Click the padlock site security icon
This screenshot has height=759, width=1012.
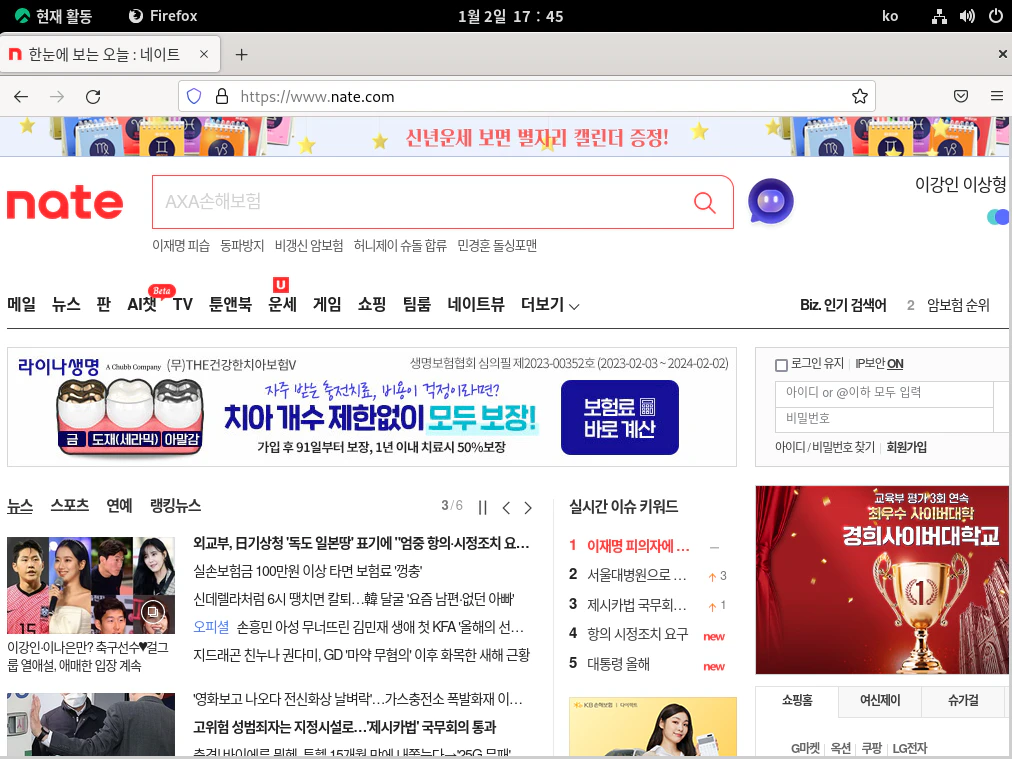click(221, 97)
